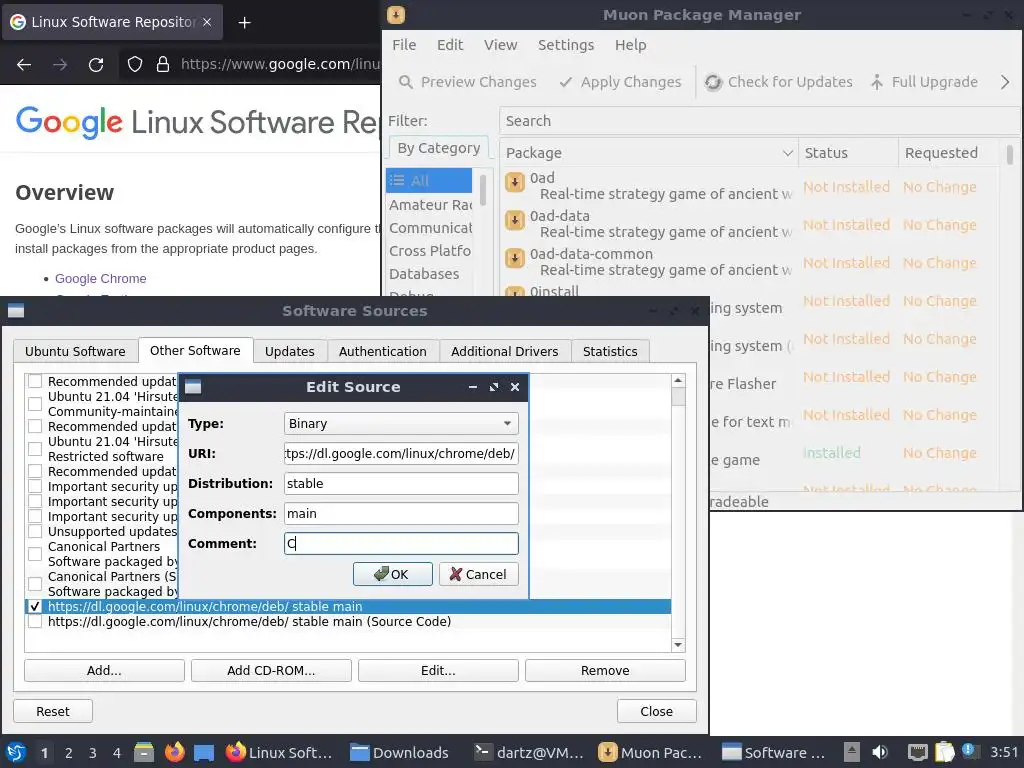
Task: Close the Linux Software Repositories tab
Action: [x=207, y=22]
